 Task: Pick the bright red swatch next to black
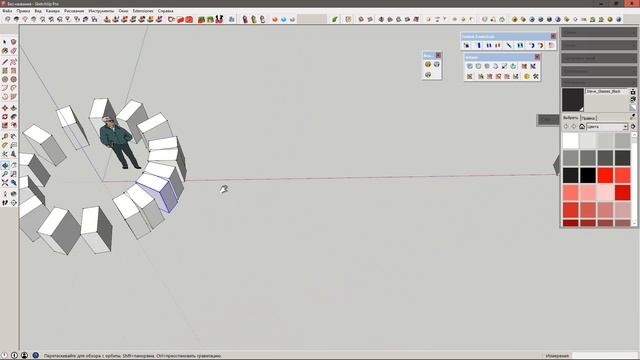click(605, 176)
